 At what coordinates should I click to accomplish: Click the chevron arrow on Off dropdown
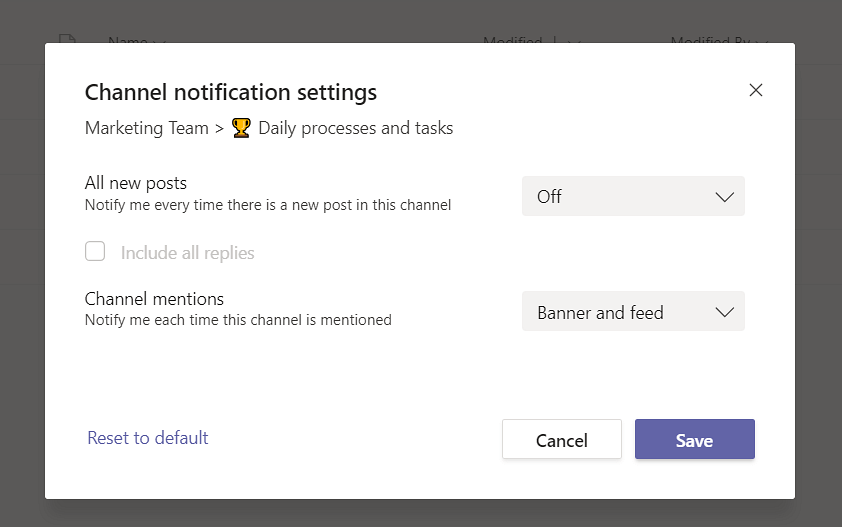click(x=725, y=197)
